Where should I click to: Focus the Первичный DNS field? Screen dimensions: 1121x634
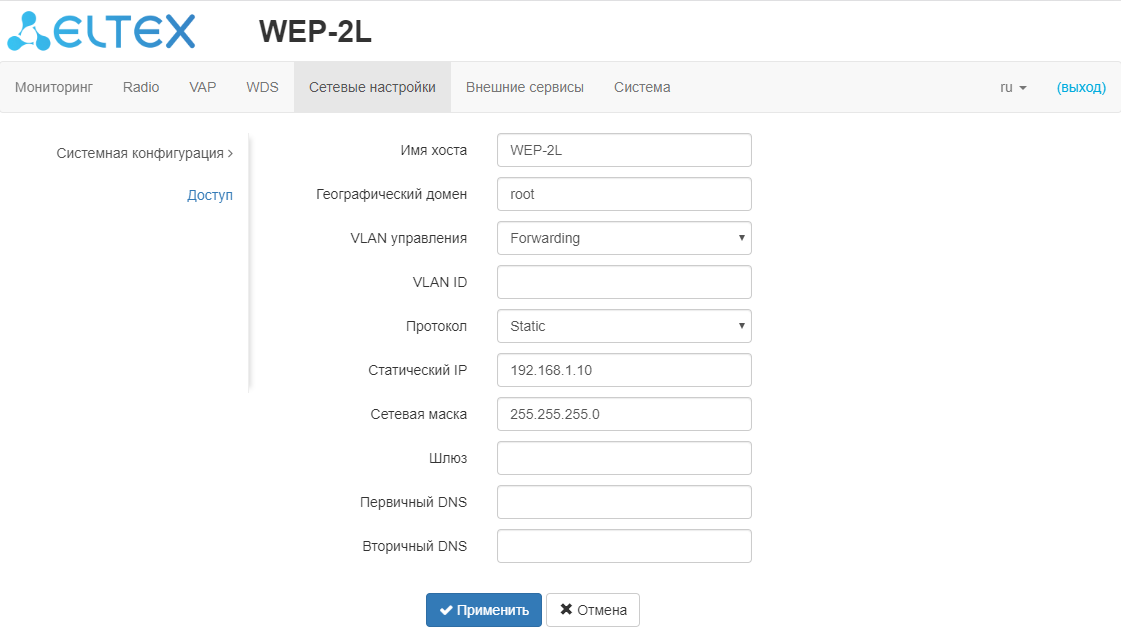(x=624, y=502)
